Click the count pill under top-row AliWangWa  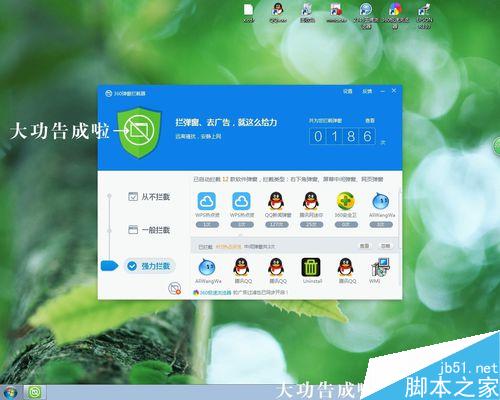point(381,225)
